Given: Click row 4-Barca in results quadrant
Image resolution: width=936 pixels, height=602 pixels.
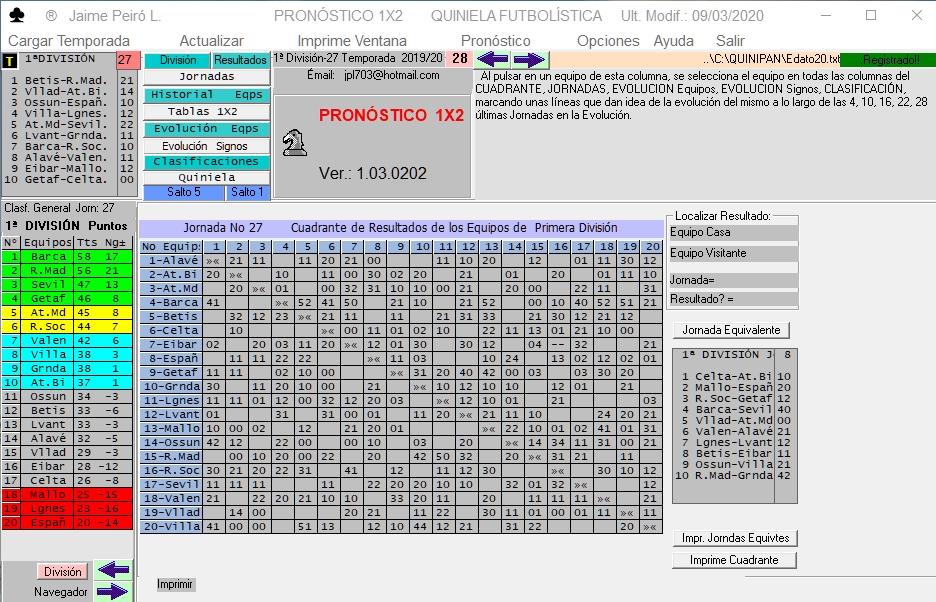Looking at the screenshot, I should (x=171, y=303).
